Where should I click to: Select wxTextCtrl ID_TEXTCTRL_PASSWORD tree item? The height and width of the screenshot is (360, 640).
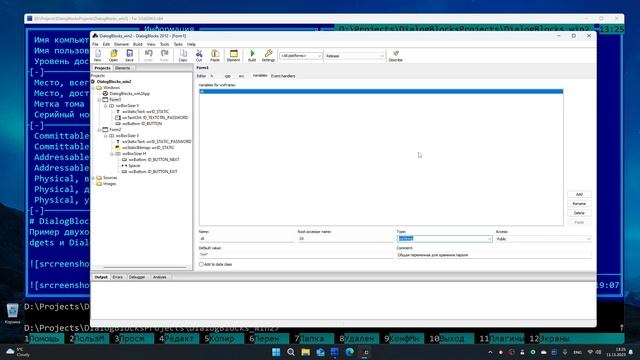coord(155,118)
